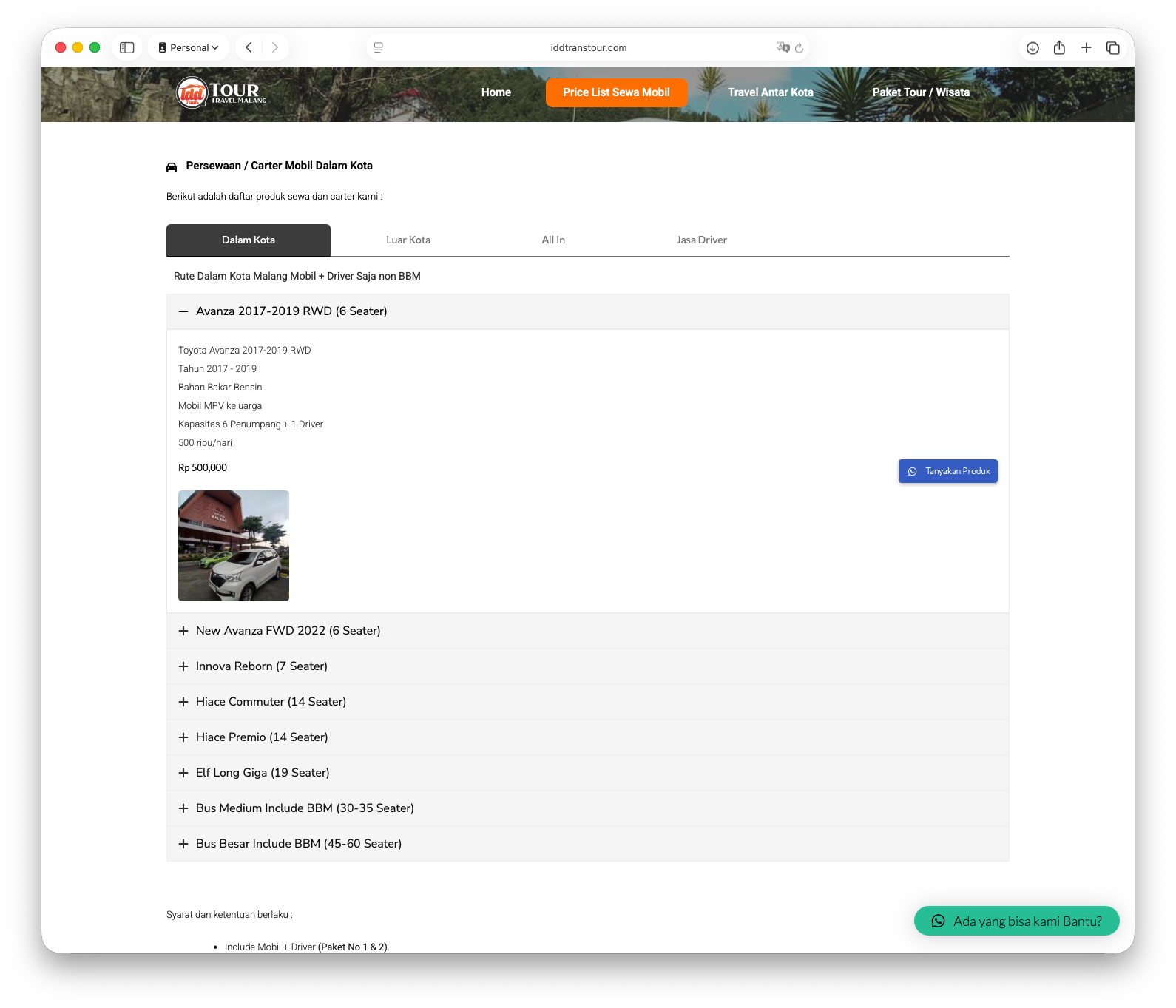Open Price List Sewa Mobil menu
1176x1008 pixels.
[616, 92]
